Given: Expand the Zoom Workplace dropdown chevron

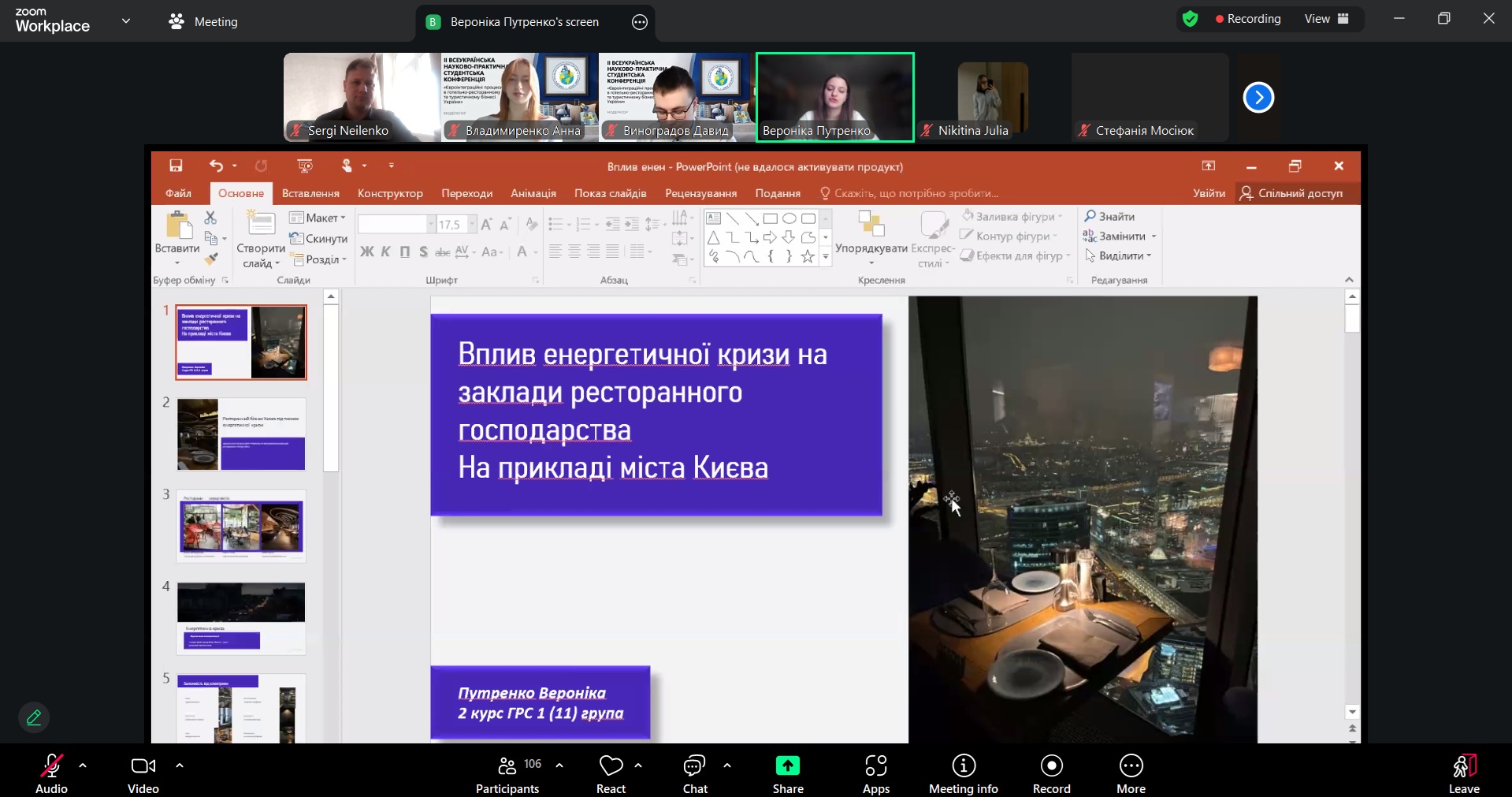Looking at the screenshot, I should coord(126,21).
